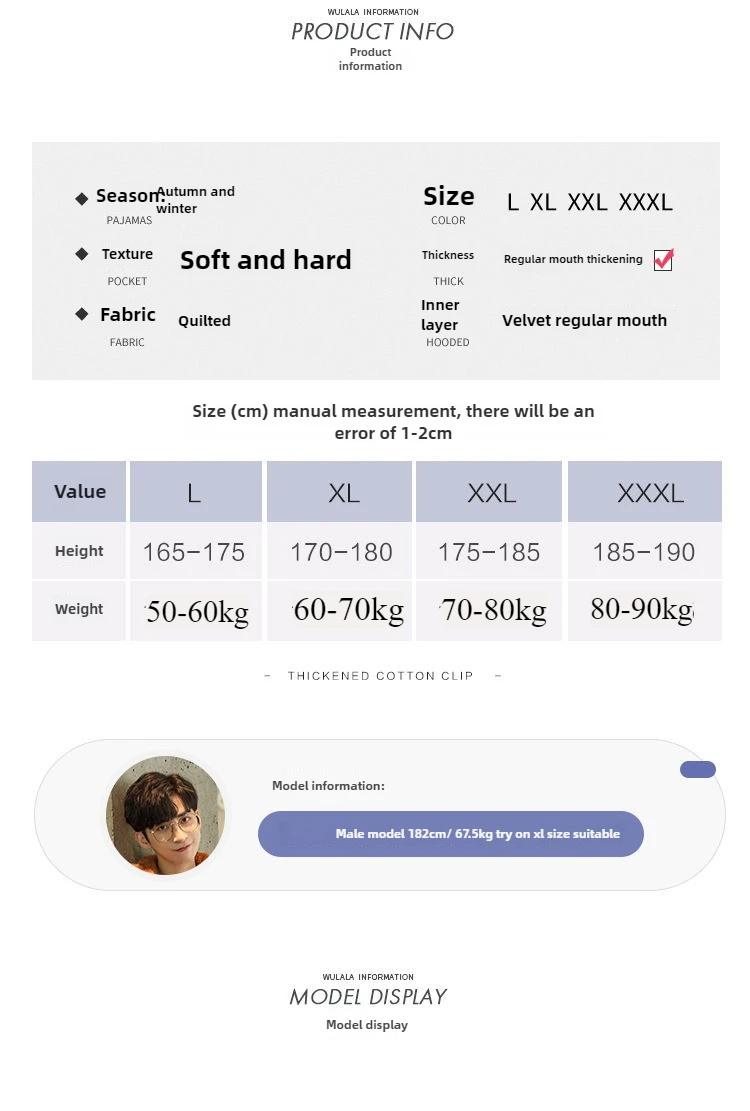Screen dimensions: 750x1111
Task: Click the Height row label
Action: tap(80, 551)
